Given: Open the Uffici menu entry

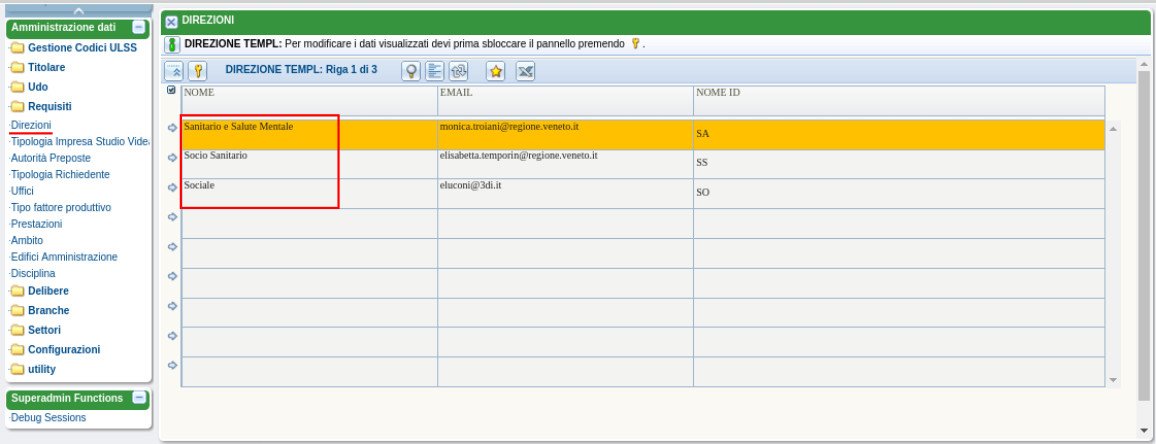Looking at the screenshot, I should pyautogui.click(x=23, y=191).
